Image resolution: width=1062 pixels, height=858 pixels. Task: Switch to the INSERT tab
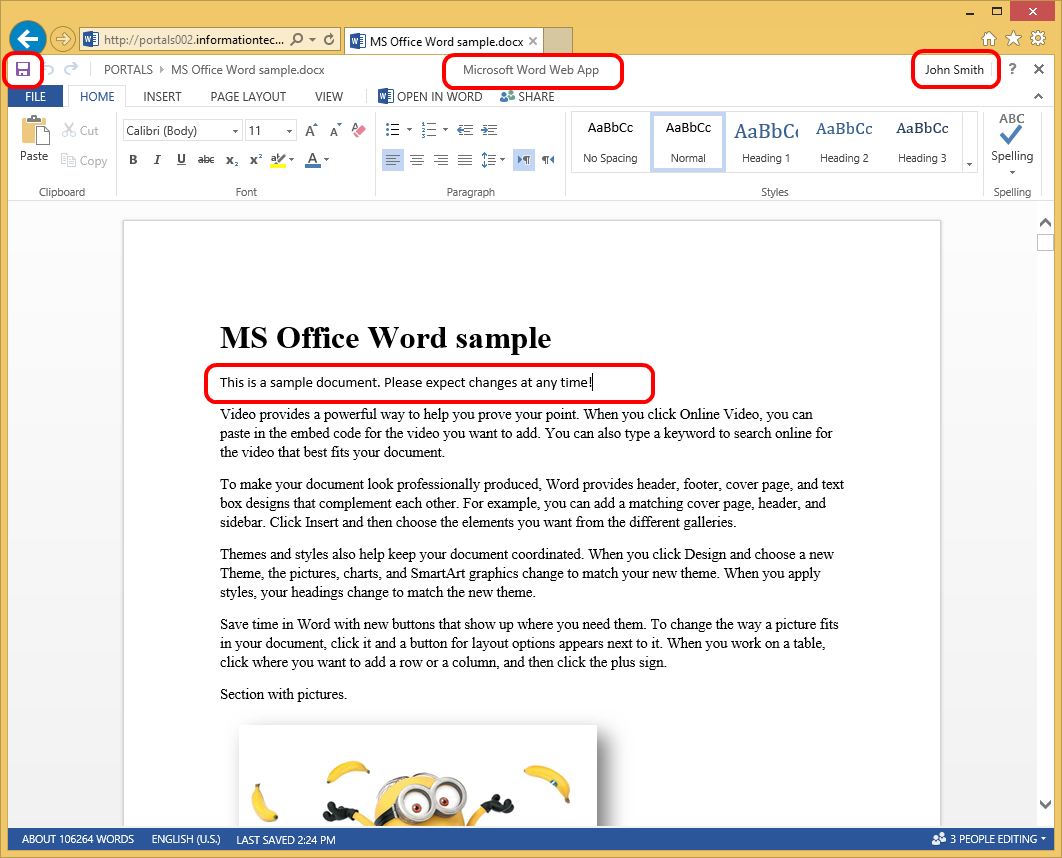pyautogui.click(x=162, y=96)
